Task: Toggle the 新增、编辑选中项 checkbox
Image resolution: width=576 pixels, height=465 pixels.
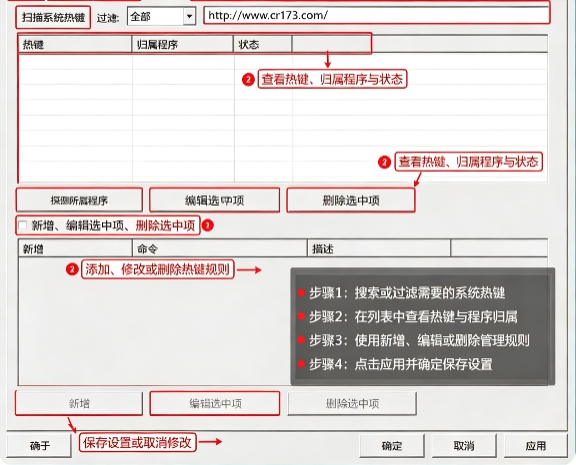Action: [23, 225]
